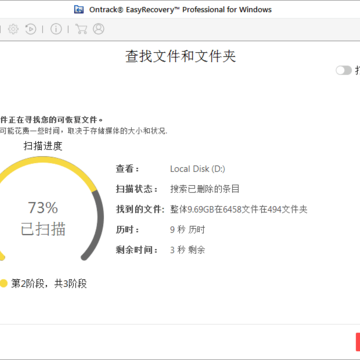The height and width of the screenshot is (360, 360).
Task: Click the window title 'Ontrack® EasyRecovery™ Professional for Windows'
Action: tap(180, 10)
